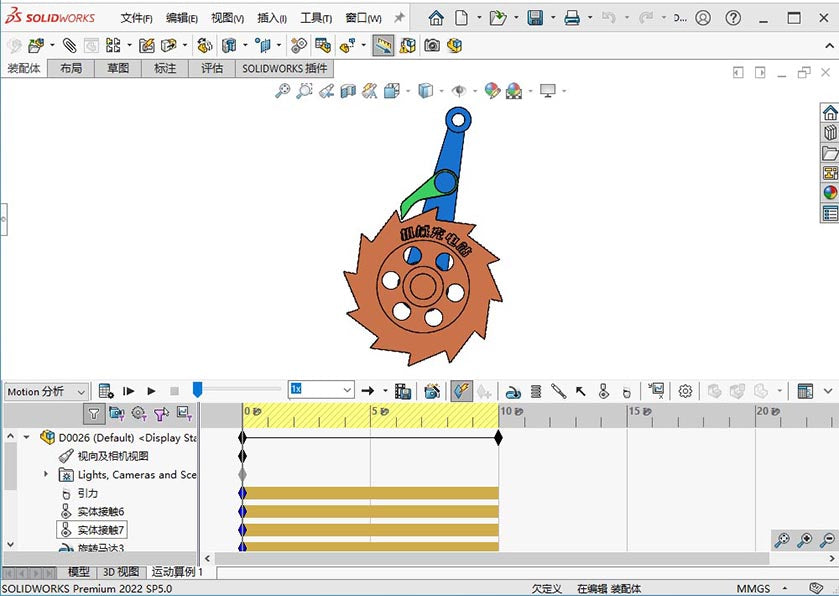
Task: Take a snapshot with the camera icon
Action: tap(432, 45)
